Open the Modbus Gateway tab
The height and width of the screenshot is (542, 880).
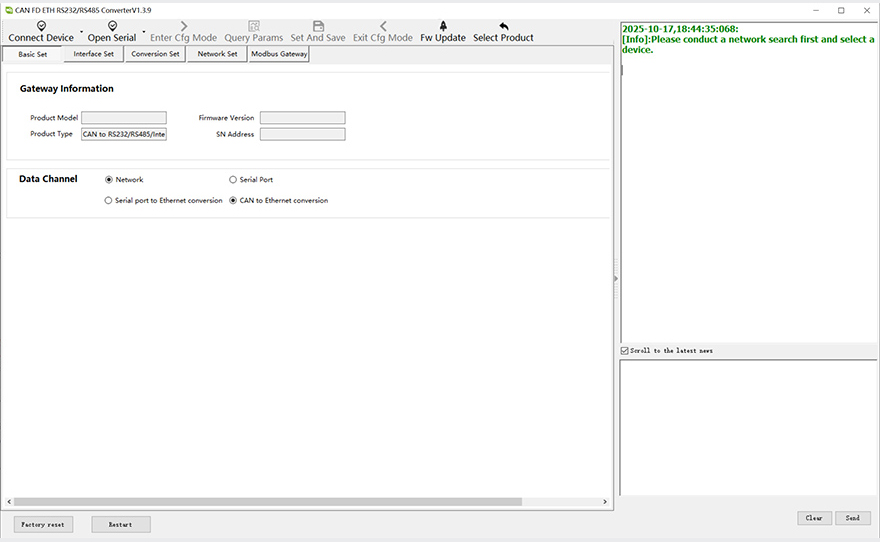279,54
